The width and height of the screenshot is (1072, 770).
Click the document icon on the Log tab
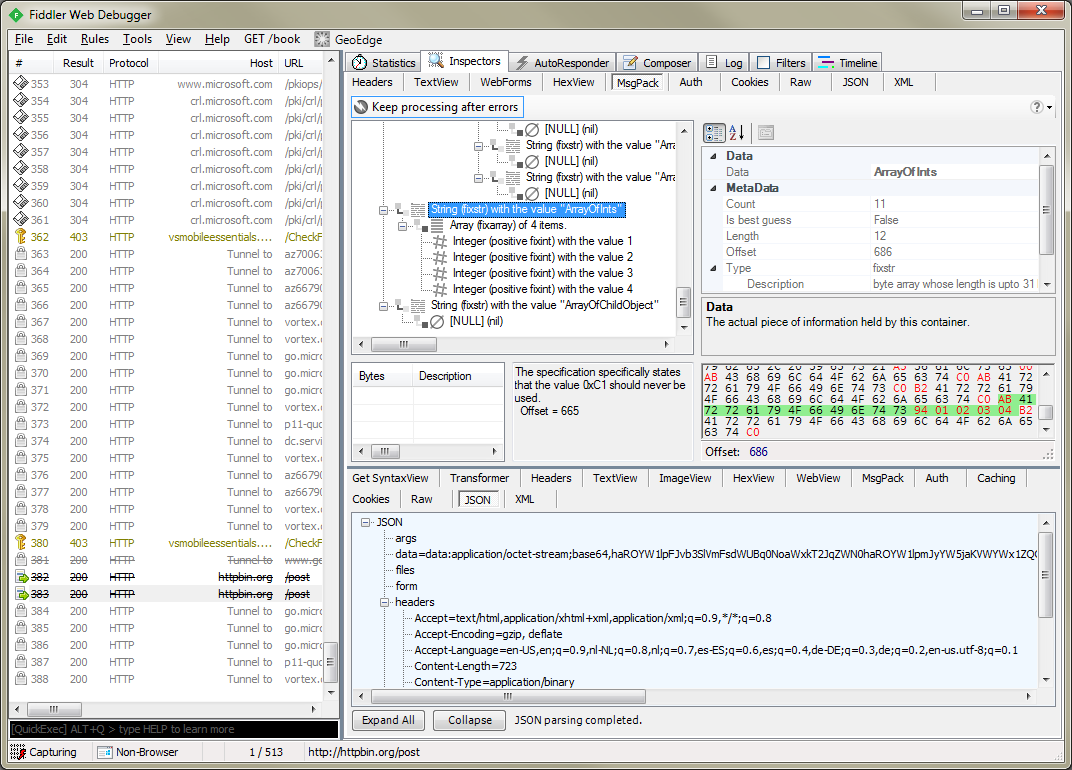click(712, 62)
